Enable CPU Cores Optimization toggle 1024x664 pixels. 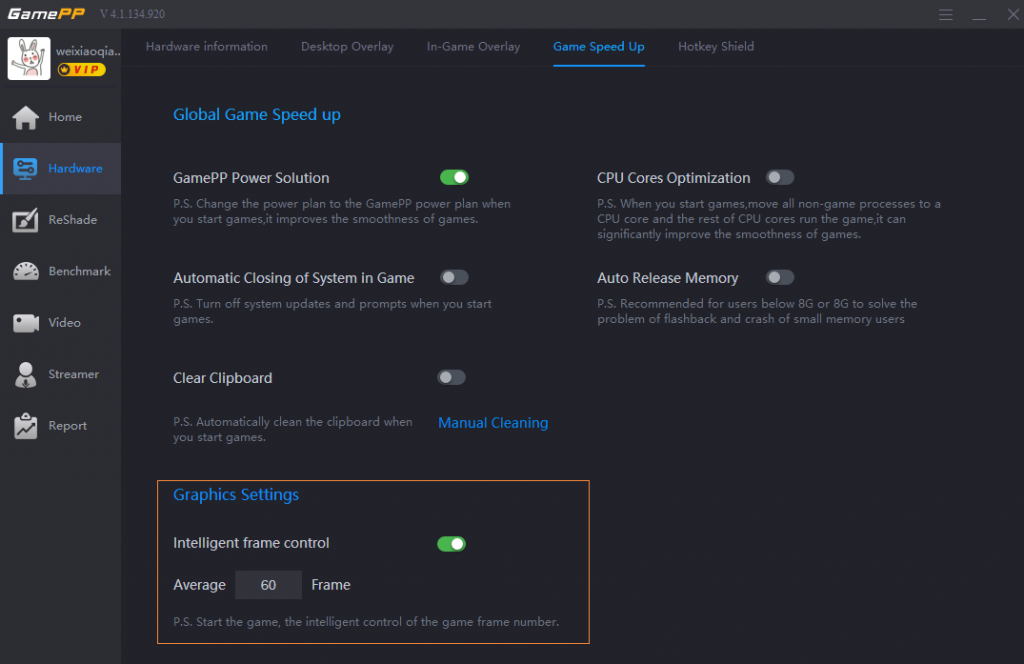click(x=780, y=178)
